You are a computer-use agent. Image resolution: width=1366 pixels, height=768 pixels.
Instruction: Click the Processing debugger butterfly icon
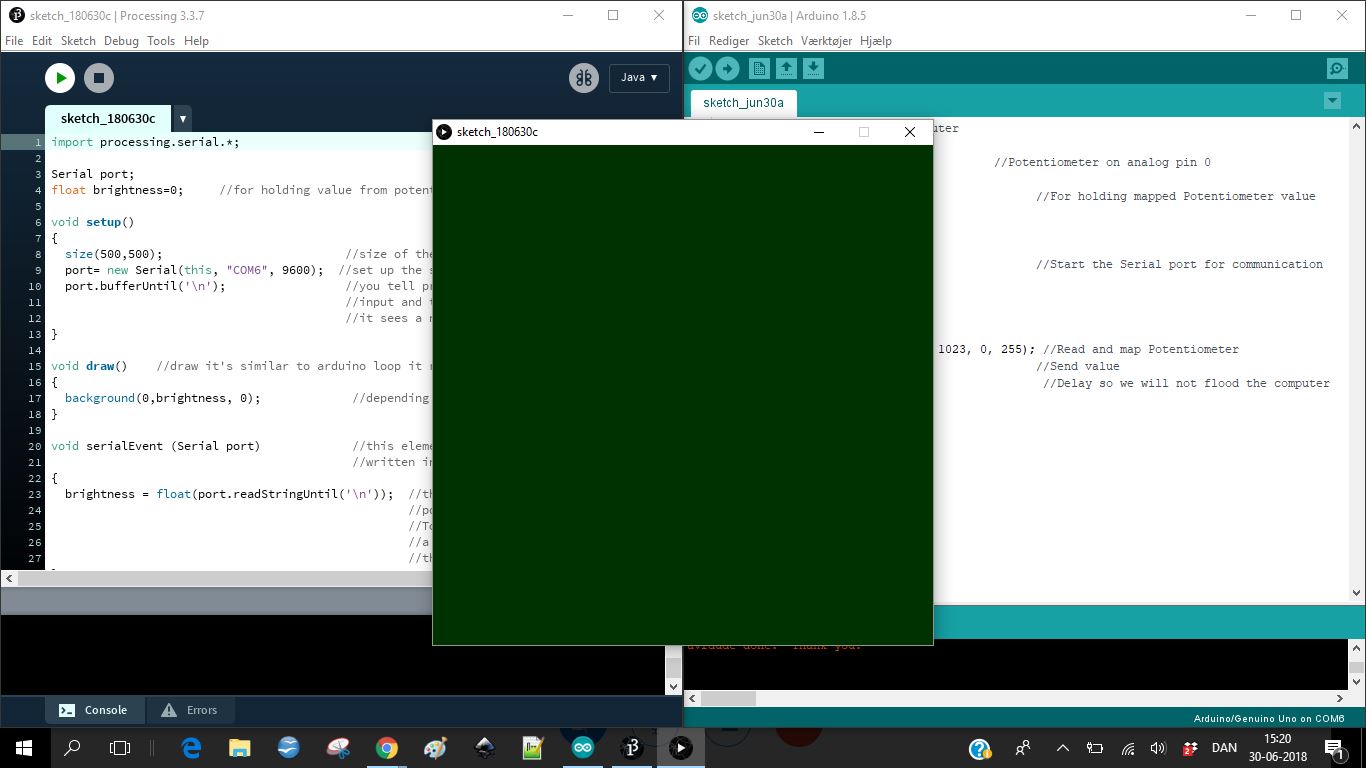(x=584, y=77)
